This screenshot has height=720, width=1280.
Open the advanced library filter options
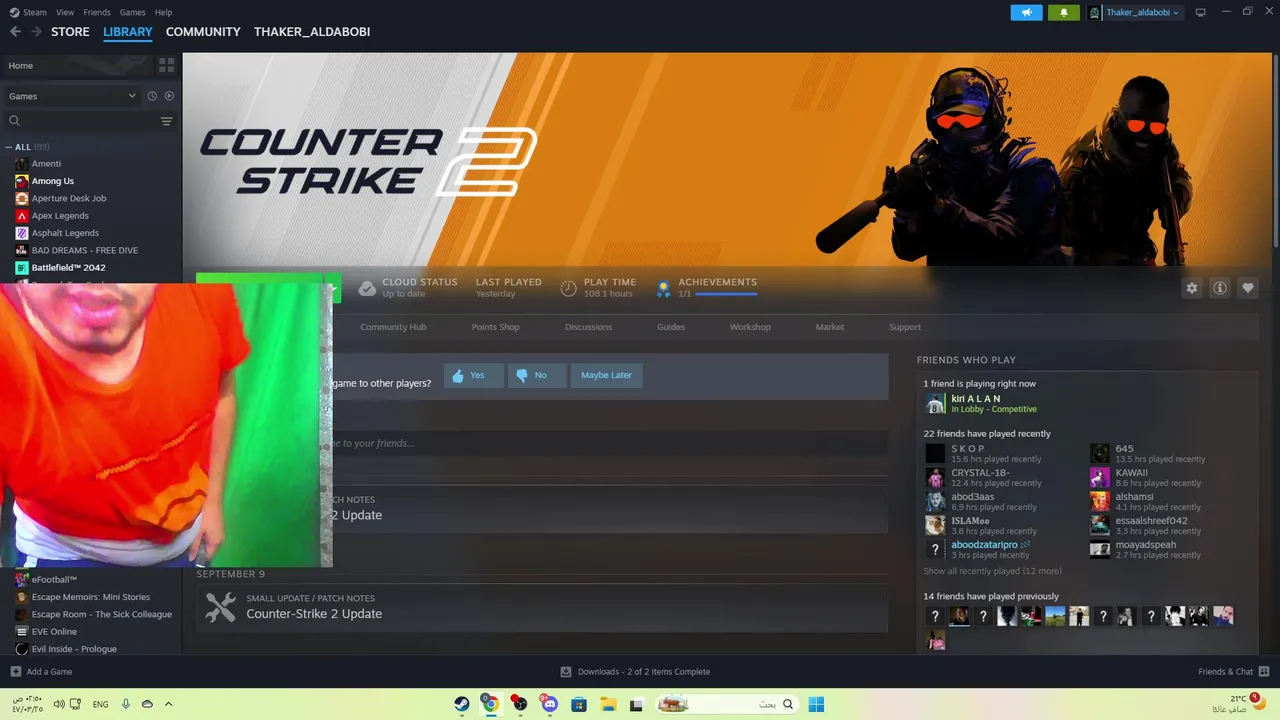coord(166,121)
